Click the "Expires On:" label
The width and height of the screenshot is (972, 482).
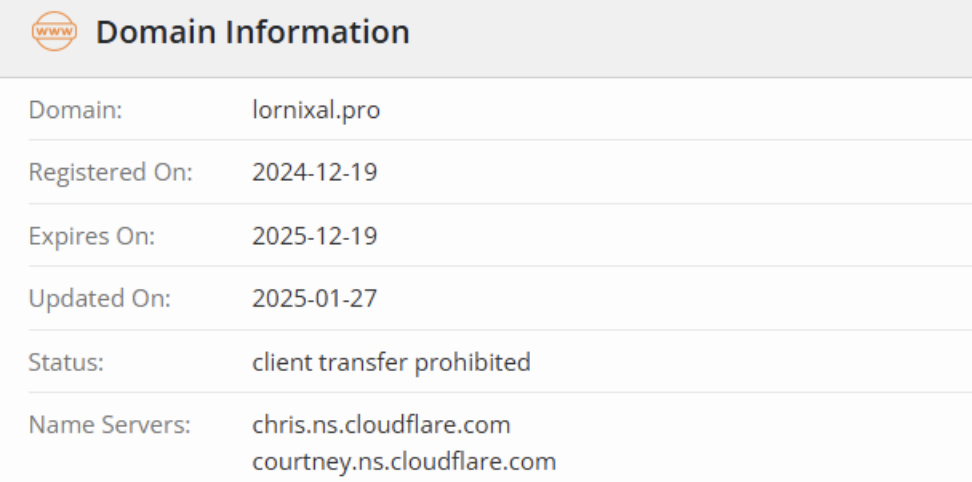click(92, 236)
